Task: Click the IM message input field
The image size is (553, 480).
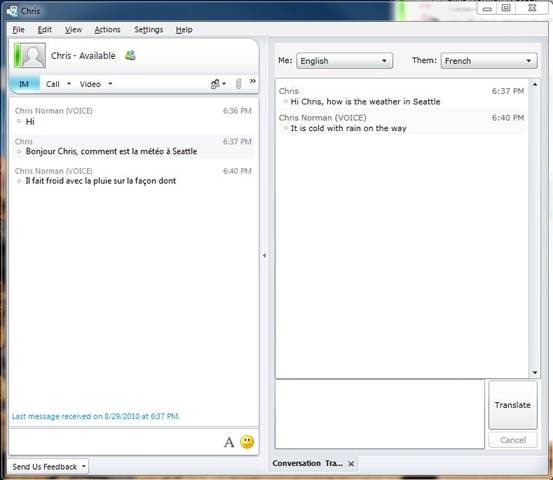Action: 115,442
